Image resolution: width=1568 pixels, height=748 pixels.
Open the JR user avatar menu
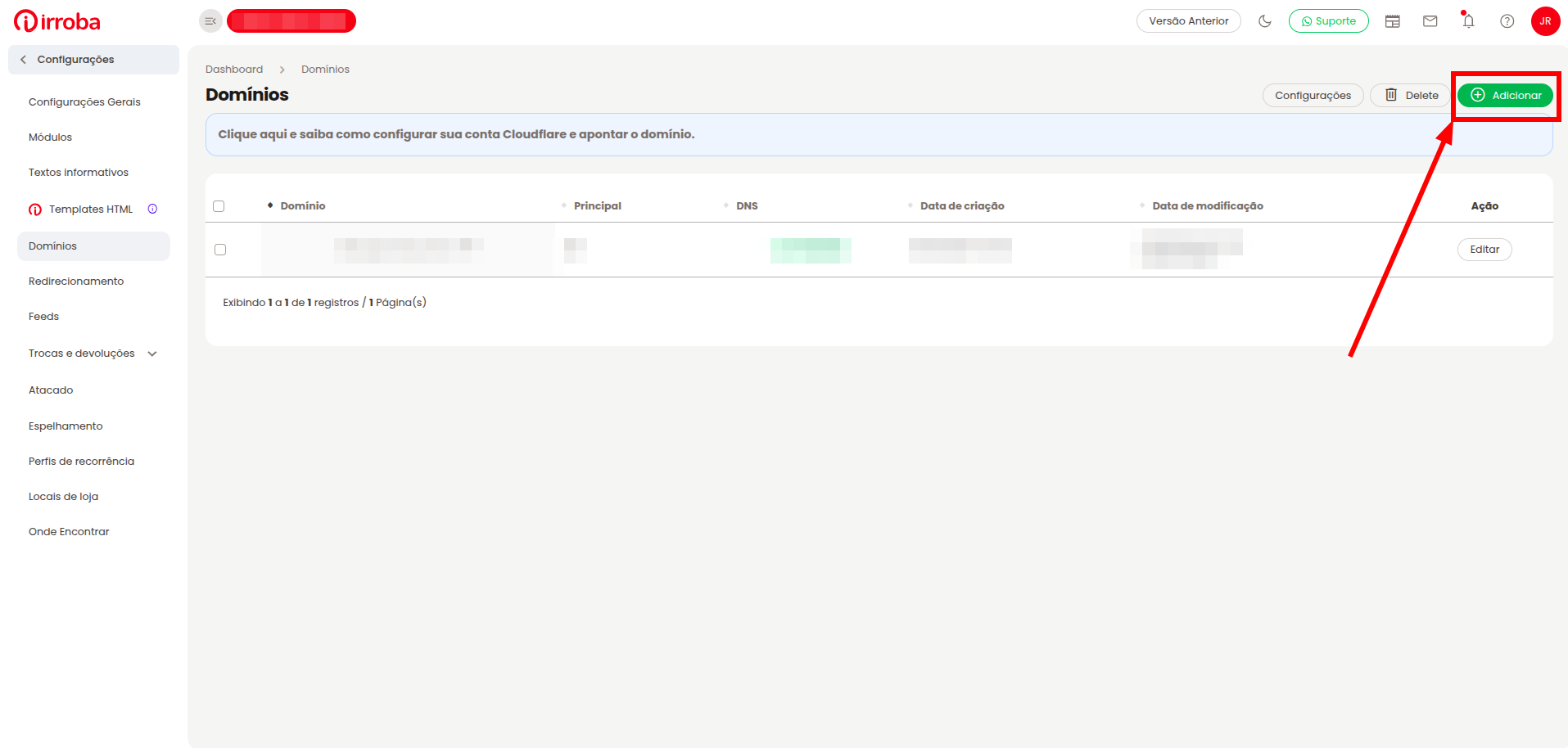pos(1545,21)
